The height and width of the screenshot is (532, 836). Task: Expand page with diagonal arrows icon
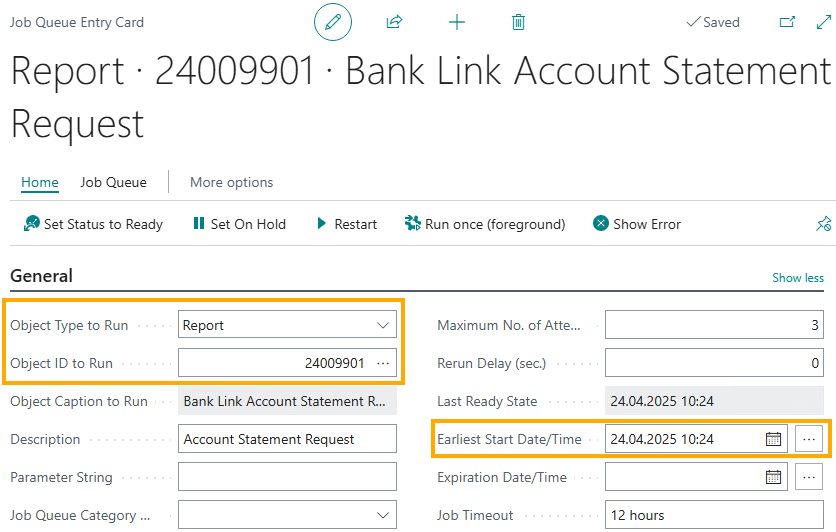tap(824, 22)
